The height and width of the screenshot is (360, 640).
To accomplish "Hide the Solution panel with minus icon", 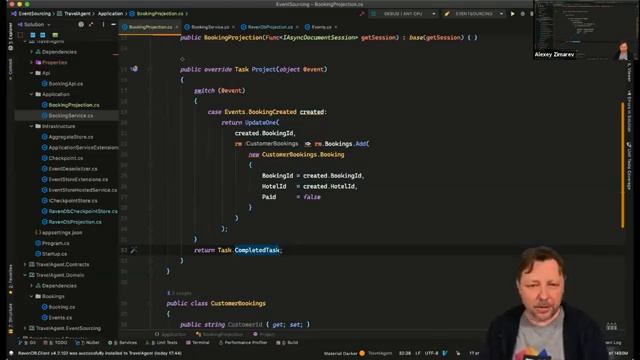I will (113, 24).
